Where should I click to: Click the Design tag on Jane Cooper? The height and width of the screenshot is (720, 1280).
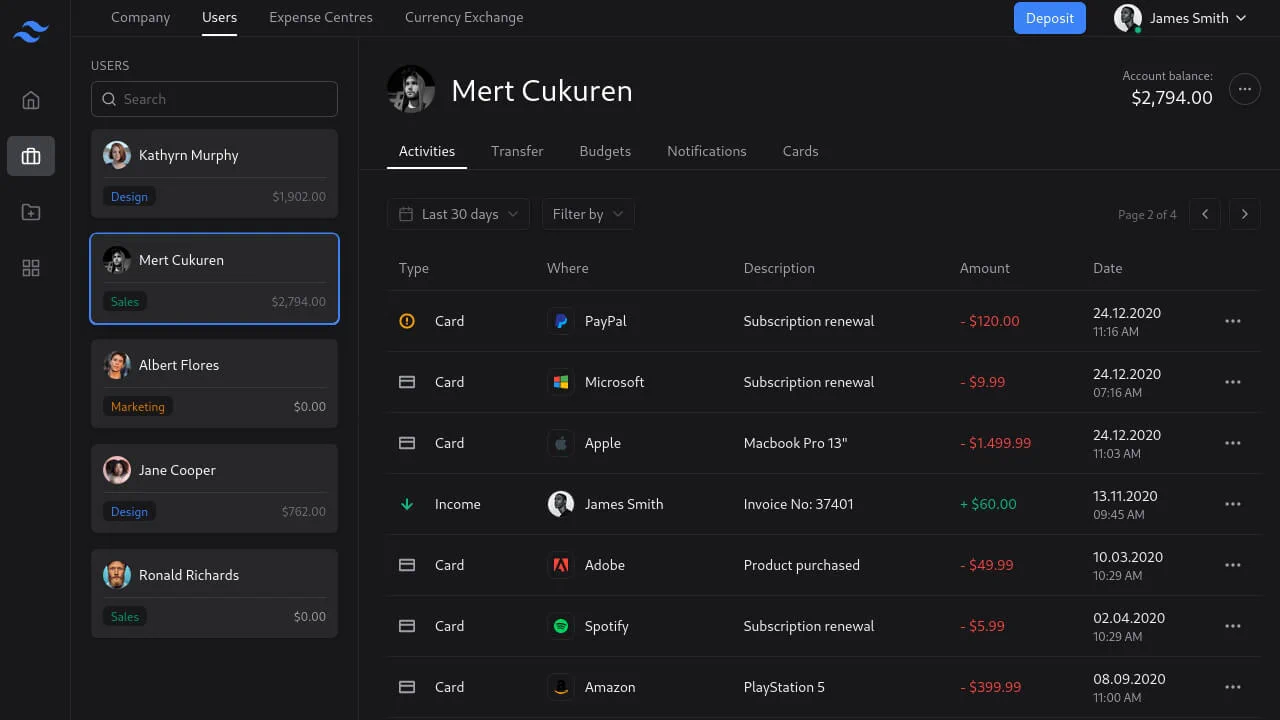[x=129, y=512]
